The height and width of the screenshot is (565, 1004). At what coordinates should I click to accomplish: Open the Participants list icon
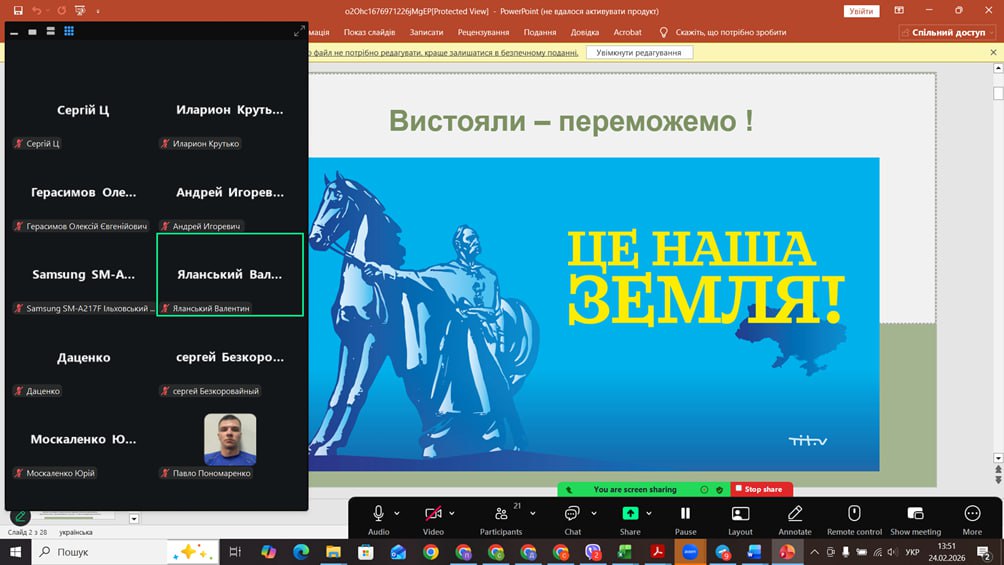coord(501,514)
